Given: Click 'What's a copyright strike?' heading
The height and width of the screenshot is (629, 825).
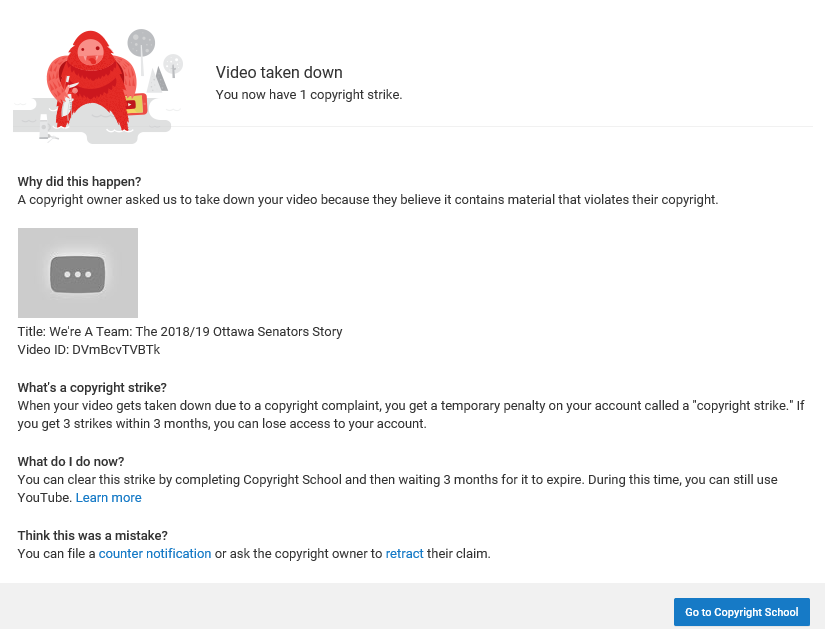Looking at the screenshot, I should [92, 387].
